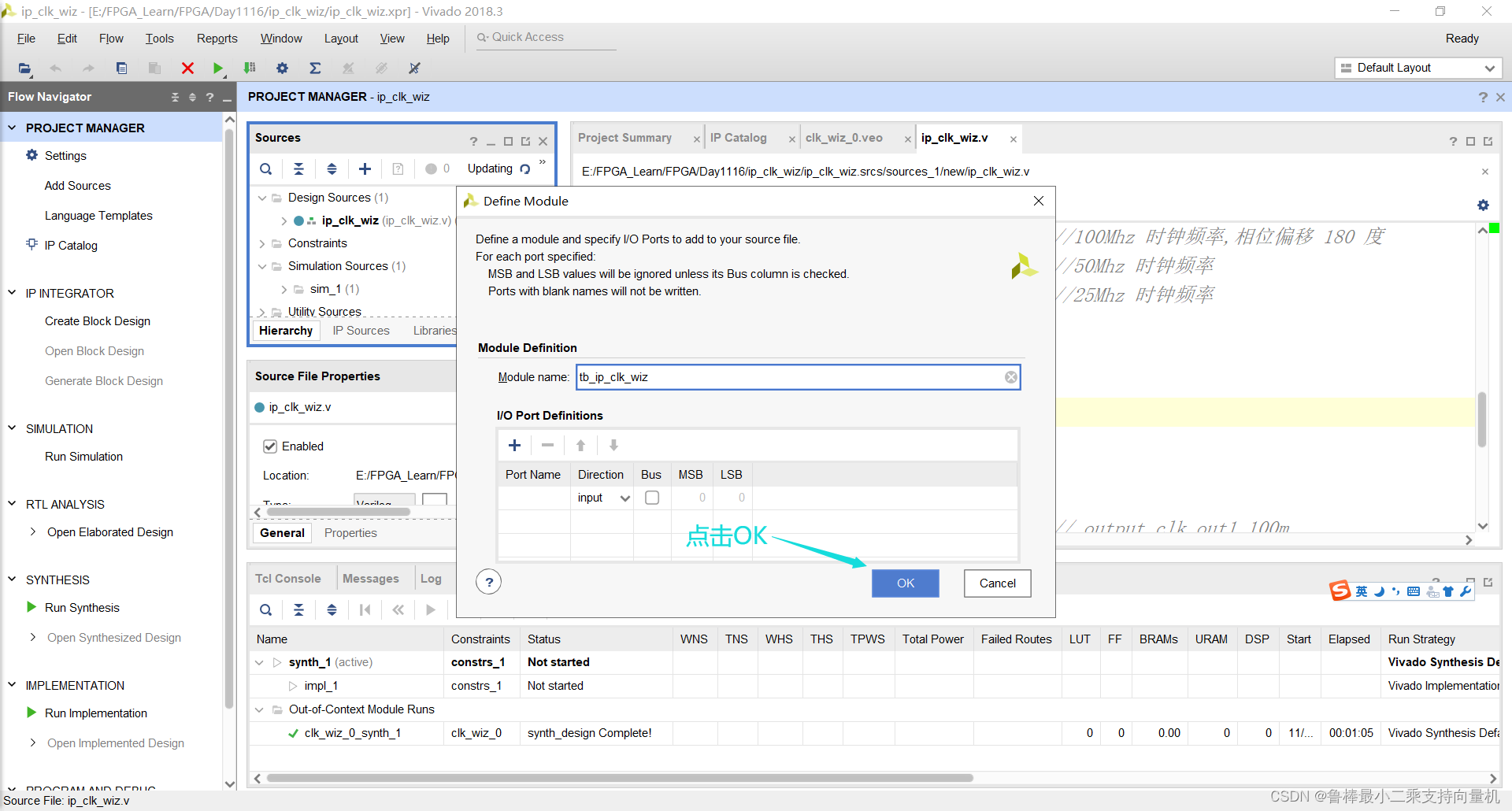Open the File menu
The height and width of the screenshot is (811, 1512).
point(26,39)
